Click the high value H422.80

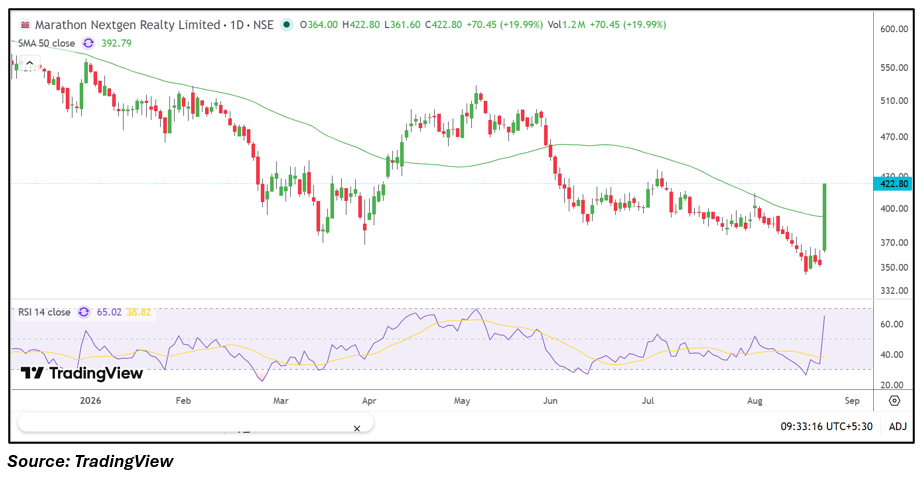(361, 25)
